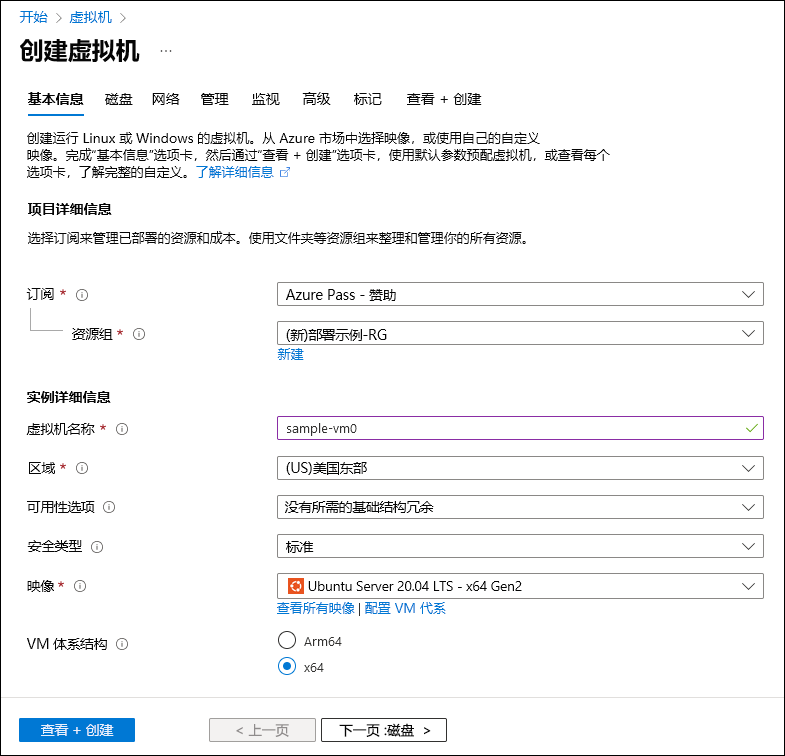Click info icon next to 安全类型
Viewport: 785px width, 756px height.
tap(97, 547)
